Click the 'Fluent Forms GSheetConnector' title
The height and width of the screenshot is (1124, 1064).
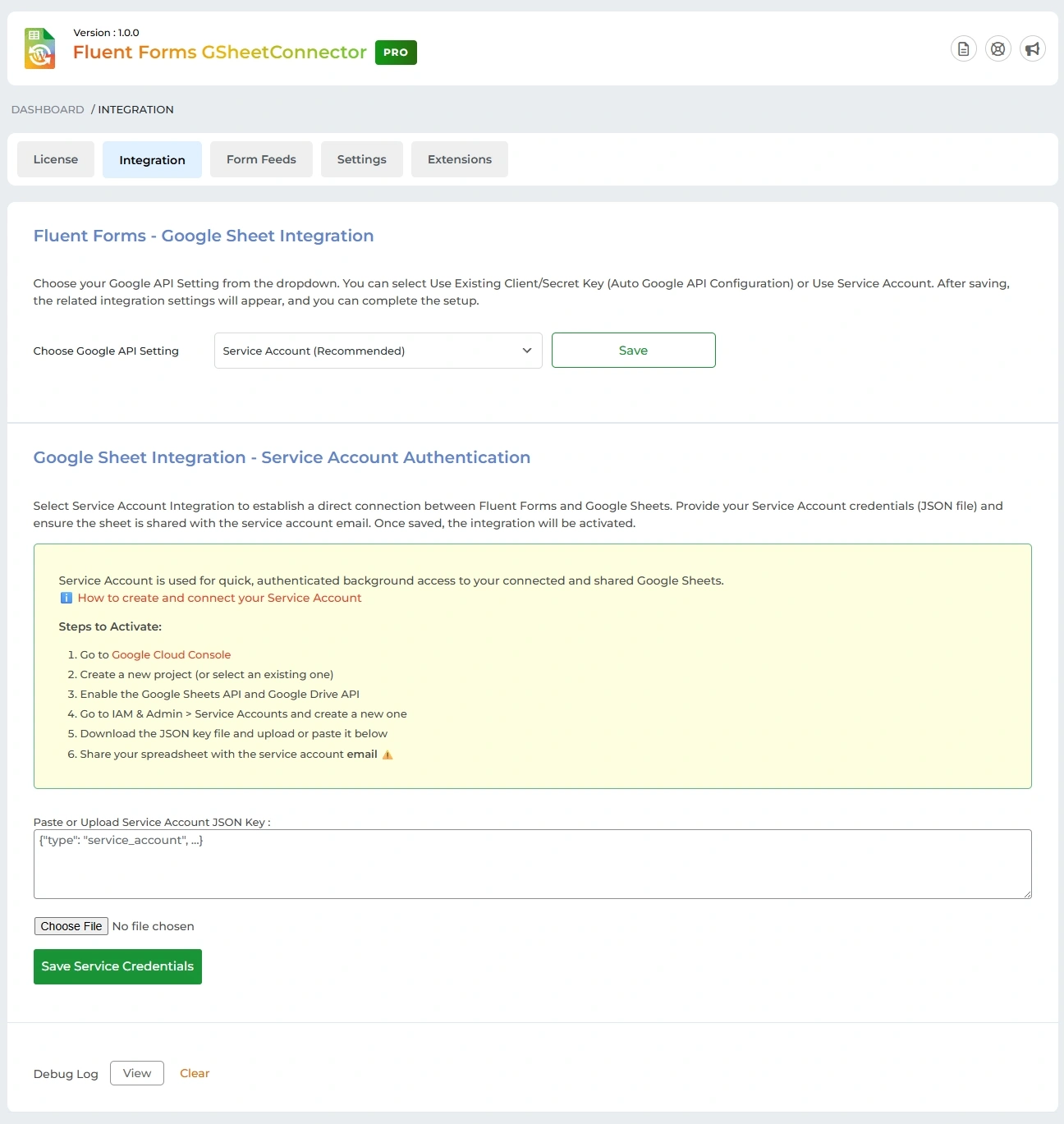(x=220, y=52)
